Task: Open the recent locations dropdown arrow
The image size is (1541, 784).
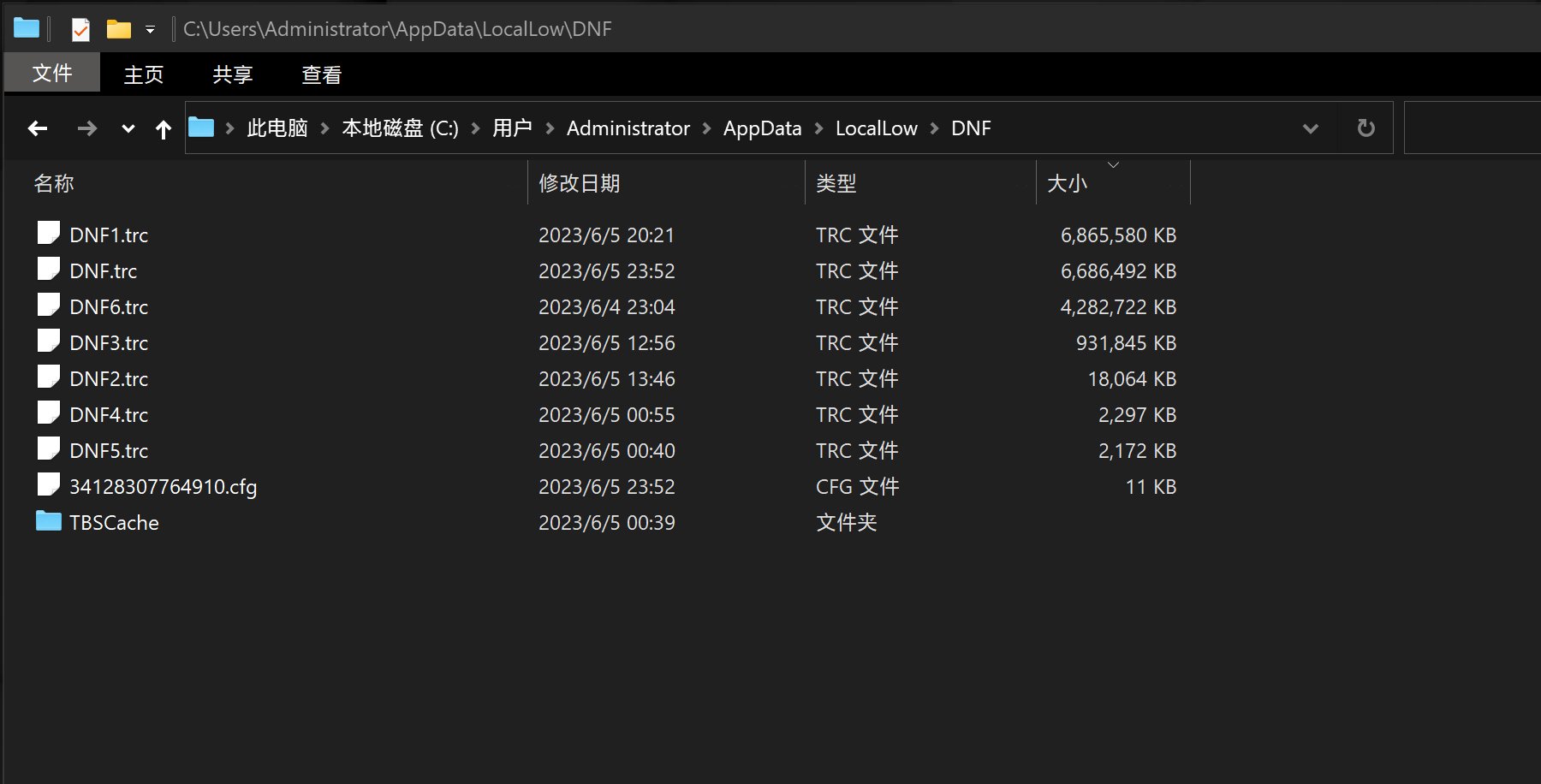Action: (128, 129)
